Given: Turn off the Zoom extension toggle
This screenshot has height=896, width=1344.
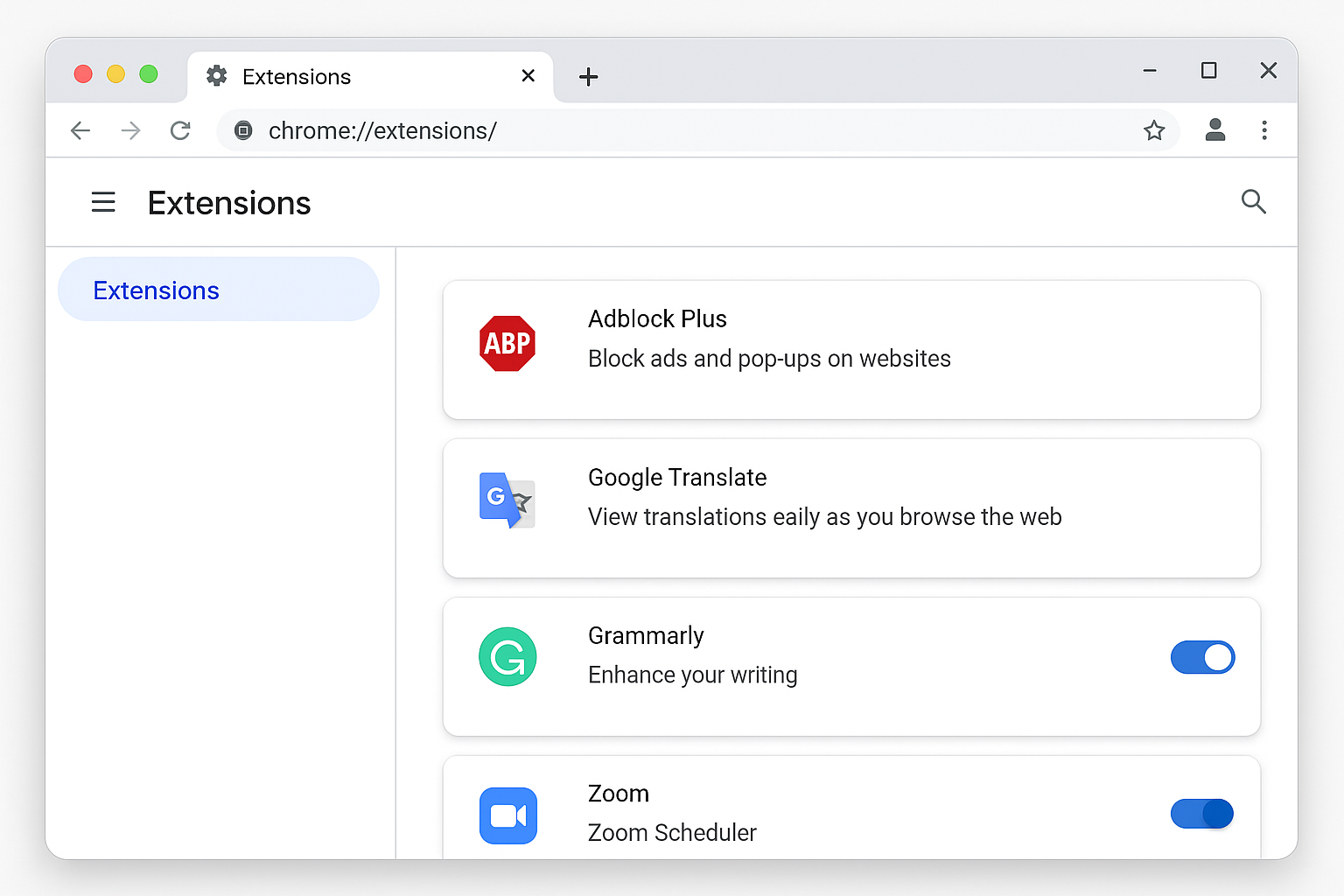Looking at the screenshot, I should [1202, 814].
